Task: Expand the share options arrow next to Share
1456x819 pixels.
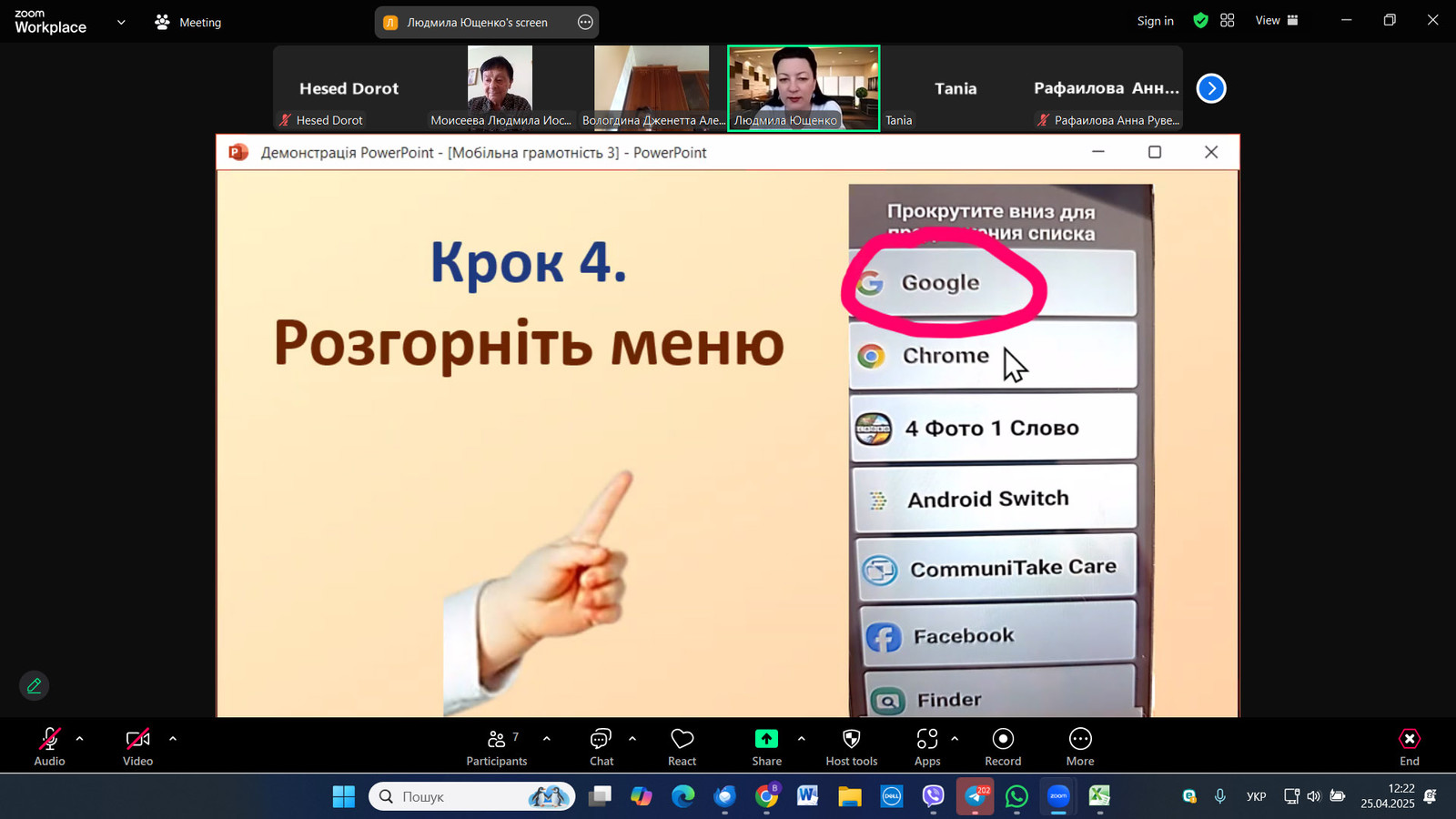Action: [801, 739]
